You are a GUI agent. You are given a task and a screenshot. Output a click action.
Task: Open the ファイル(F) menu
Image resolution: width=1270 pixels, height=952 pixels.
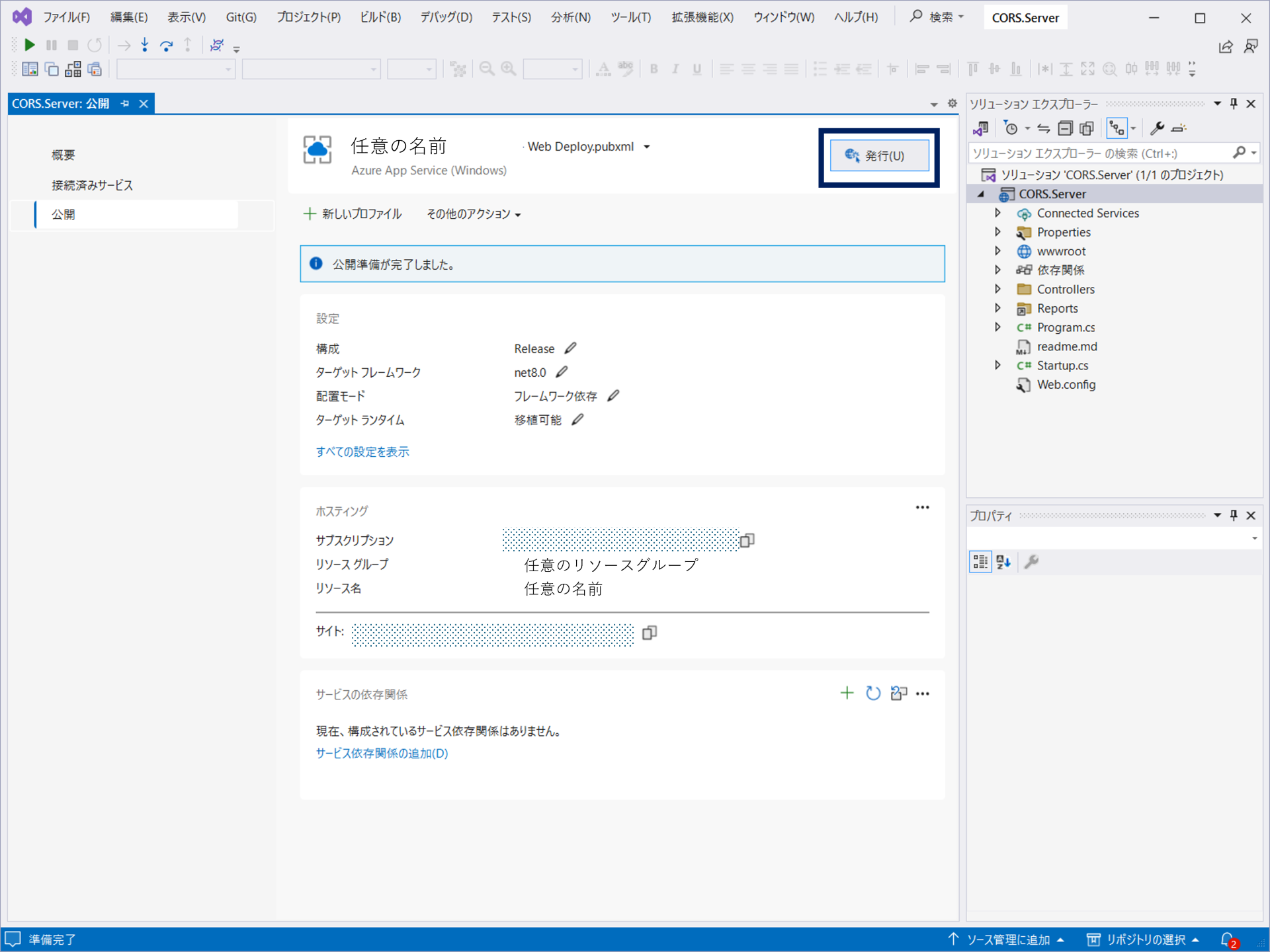pos(67,17)
